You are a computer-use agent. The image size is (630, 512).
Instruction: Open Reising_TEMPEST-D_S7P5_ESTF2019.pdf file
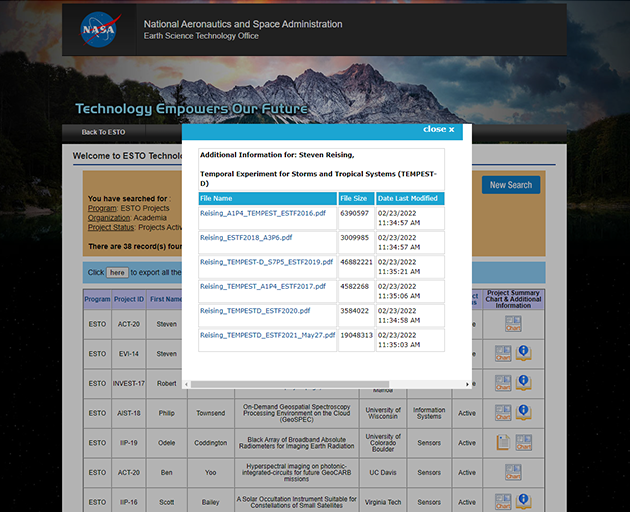266,262
